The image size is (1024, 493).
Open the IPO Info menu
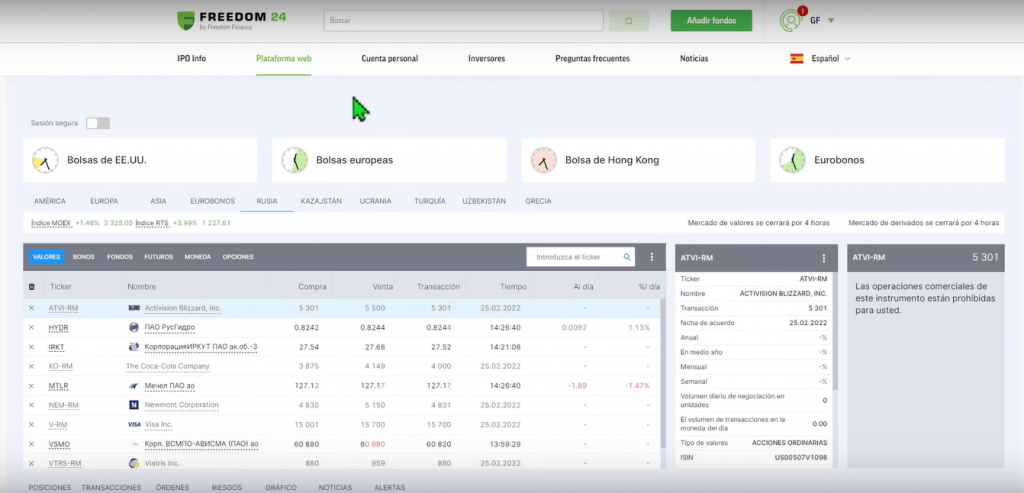point(191,58)
